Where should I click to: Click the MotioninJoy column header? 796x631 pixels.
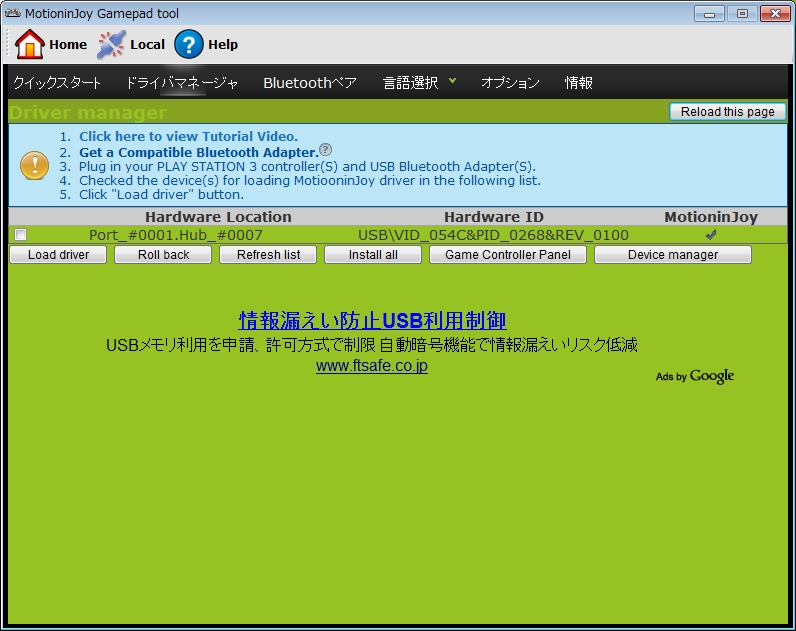tap(711, 217)
